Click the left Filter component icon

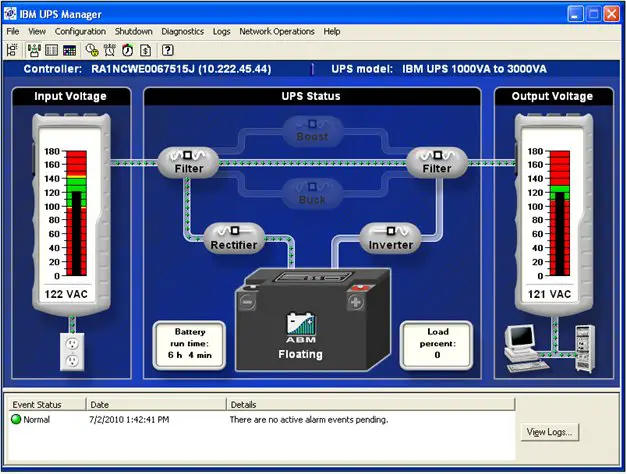click(x=187, y=161)
